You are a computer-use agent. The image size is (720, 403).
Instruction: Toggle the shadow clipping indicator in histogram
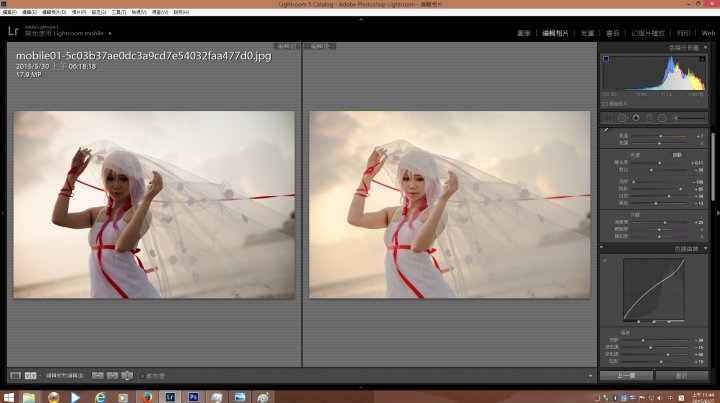click(x=606, y=59)
